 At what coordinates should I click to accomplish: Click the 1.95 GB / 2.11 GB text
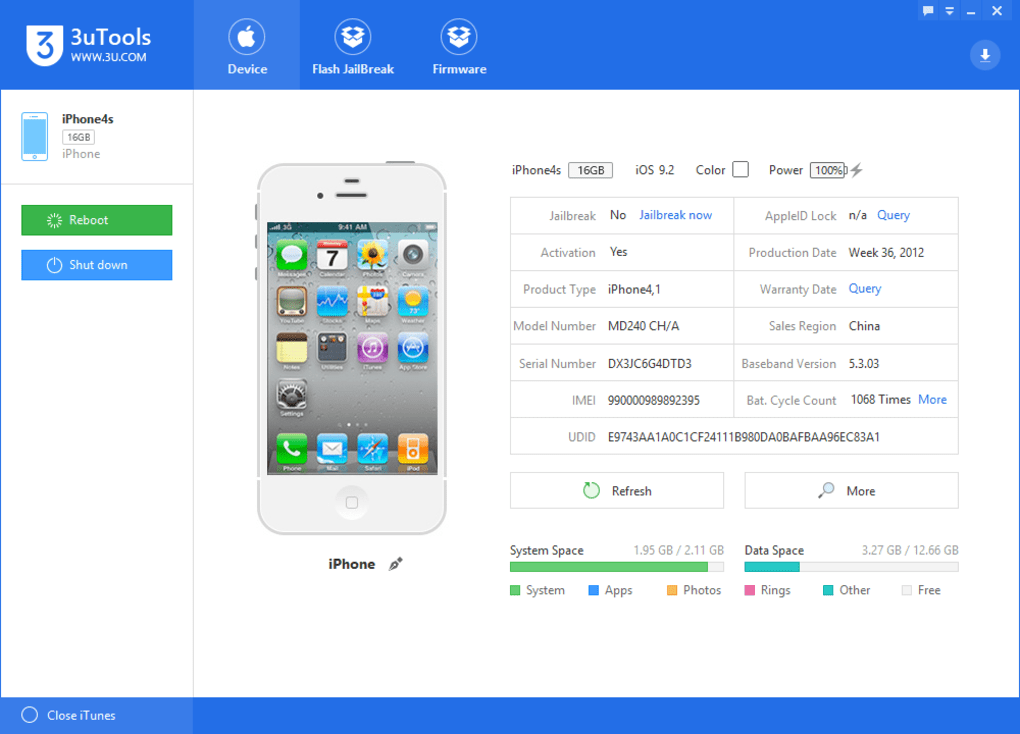(x=678, y=550)
